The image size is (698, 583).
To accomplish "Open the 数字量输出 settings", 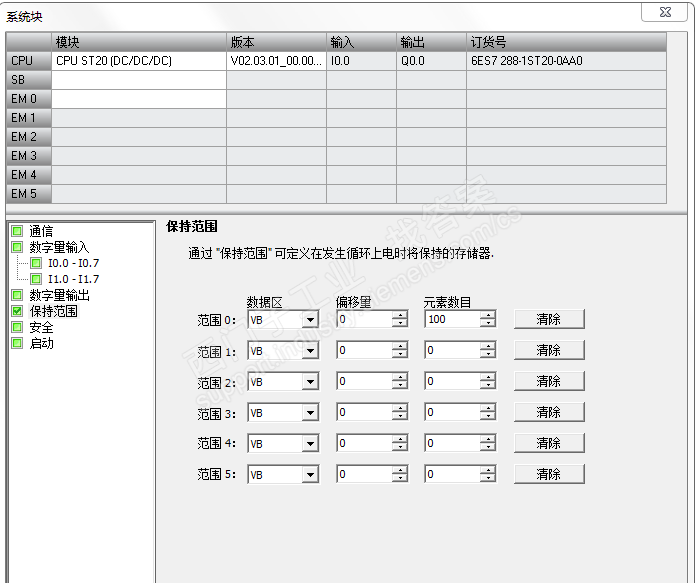I will coord(59,295).
